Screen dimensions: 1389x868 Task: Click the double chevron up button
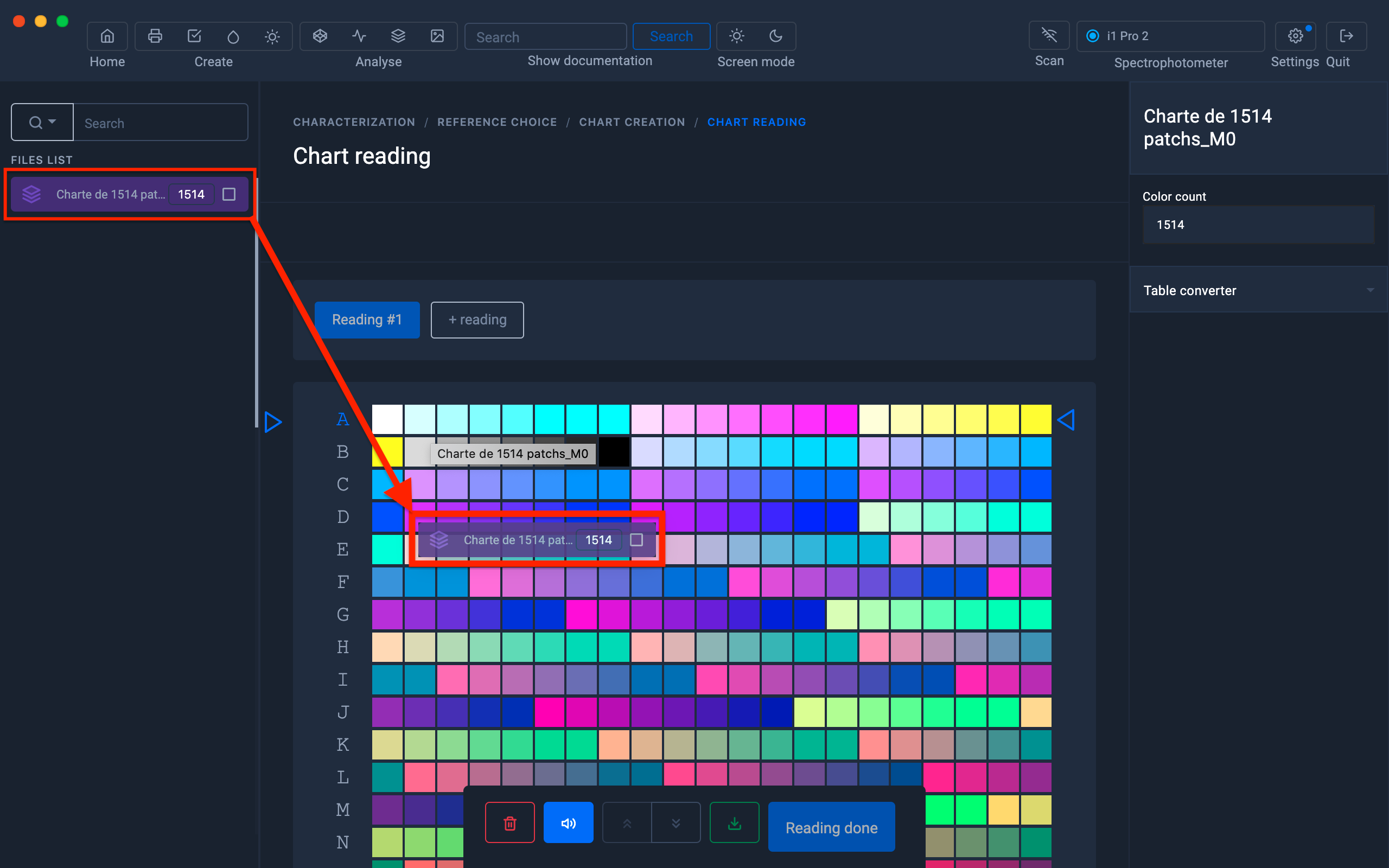pyautogui.click(x=627, y=822)
